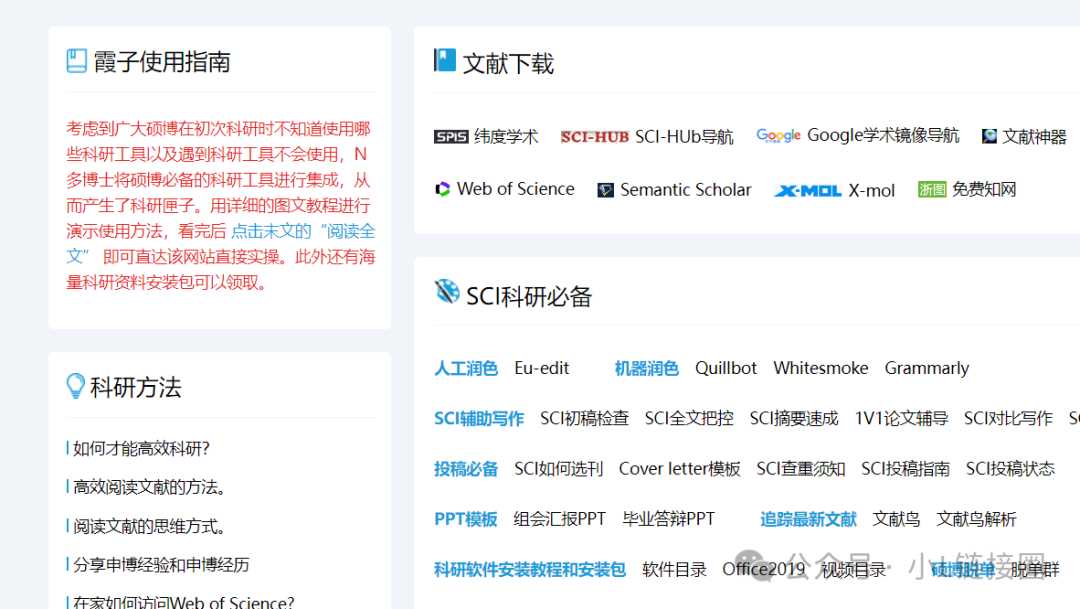Click the 纬度学术 SPIS logo icon

point(451,137)
